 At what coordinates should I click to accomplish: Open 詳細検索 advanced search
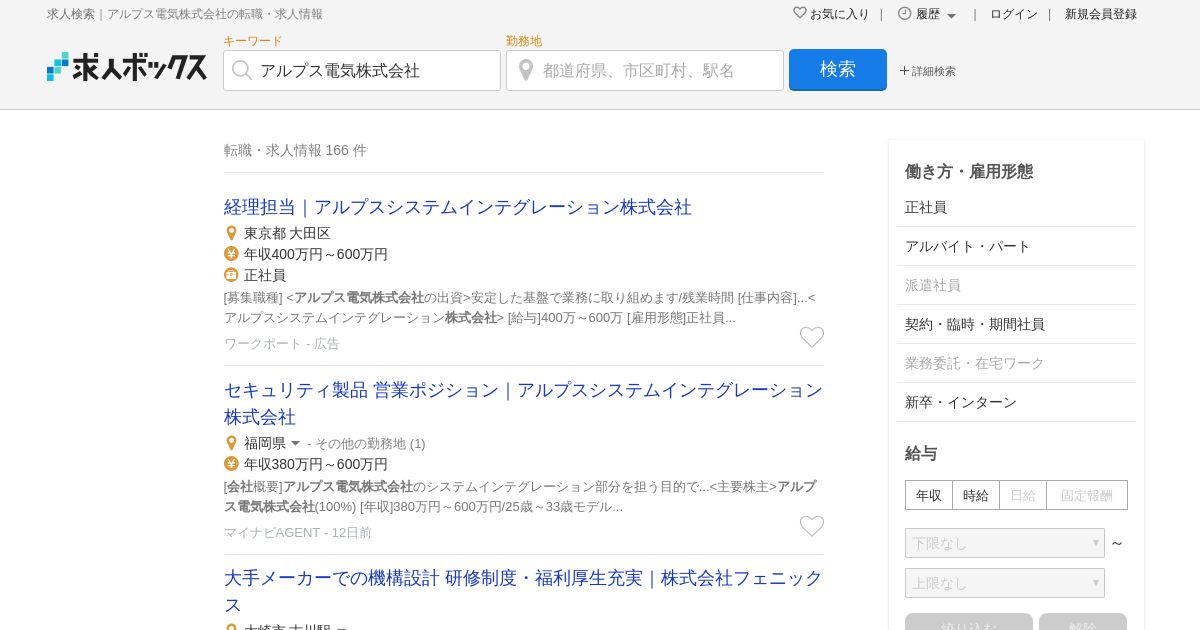coord(933,71)
